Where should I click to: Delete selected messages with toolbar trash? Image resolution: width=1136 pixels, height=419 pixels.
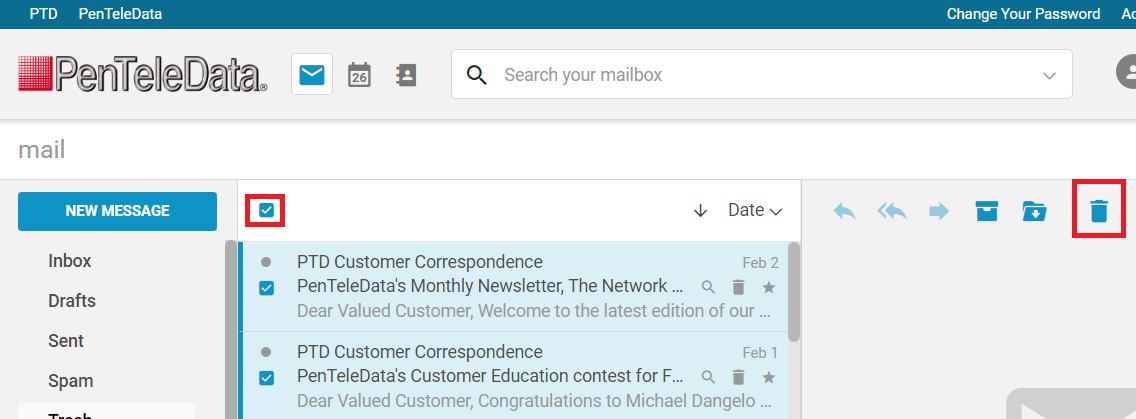point(1099,211)
